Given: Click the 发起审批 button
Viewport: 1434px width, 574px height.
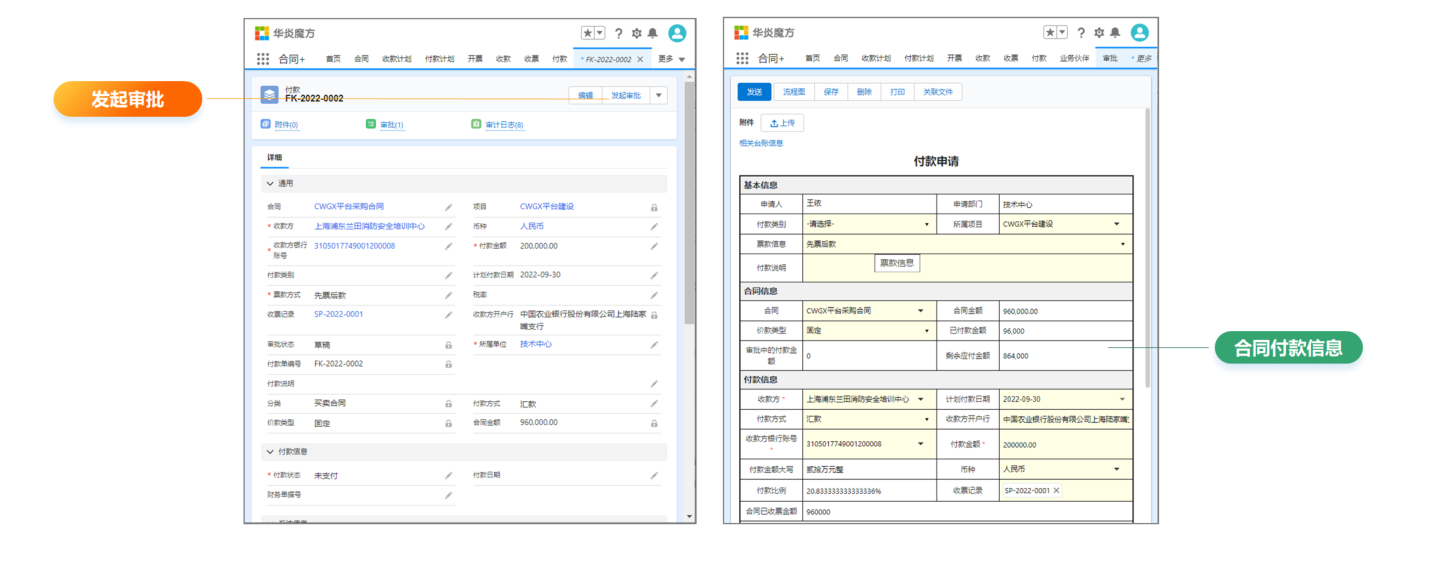Looking at the screenshot, I should click(x=626, y=96).
